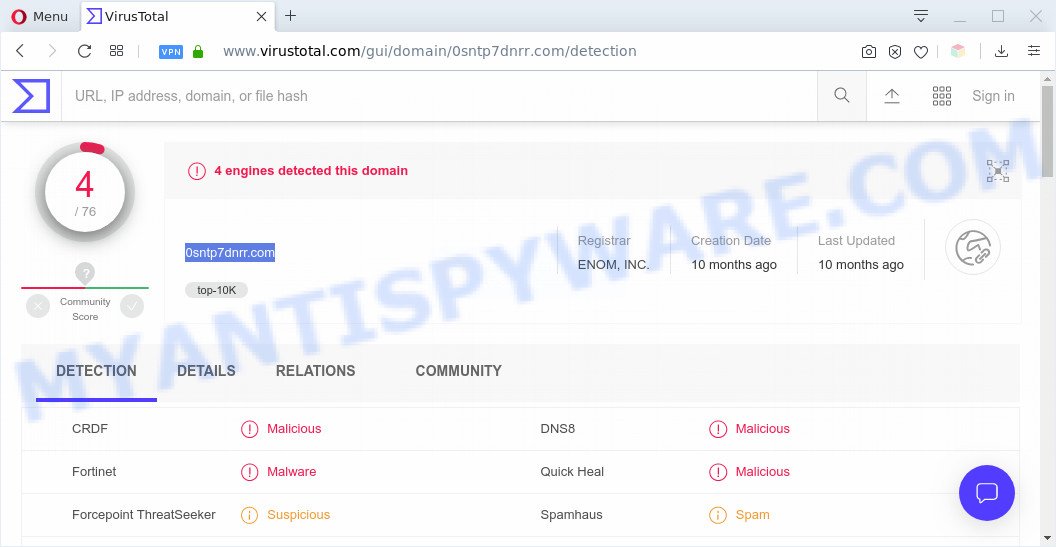The height and width of the screenshot is (547, 1056).
Task: Go back to previous page
Action: tap(20, 51)
